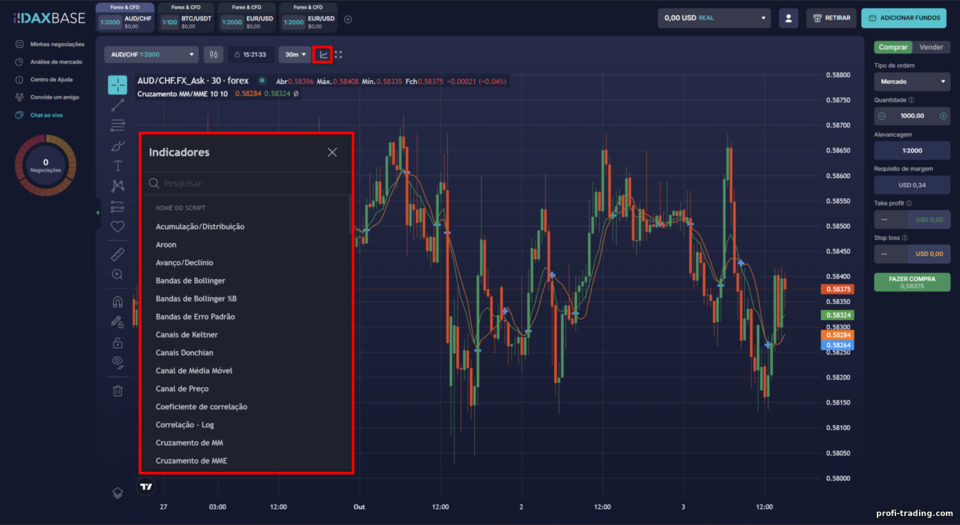
Task: Add Cruzamento de MM indicator
Action: point(189,443)
